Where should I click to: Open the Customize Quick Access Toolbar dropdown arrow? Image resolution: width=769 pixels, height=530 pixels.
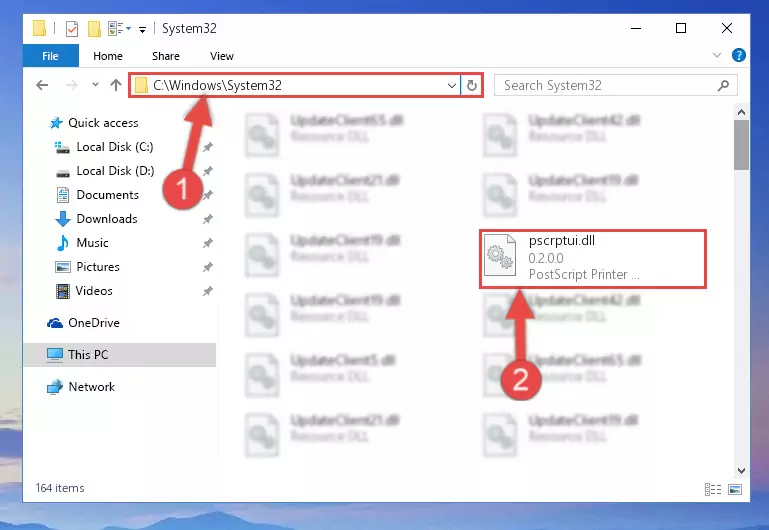(x=142, y=30)
